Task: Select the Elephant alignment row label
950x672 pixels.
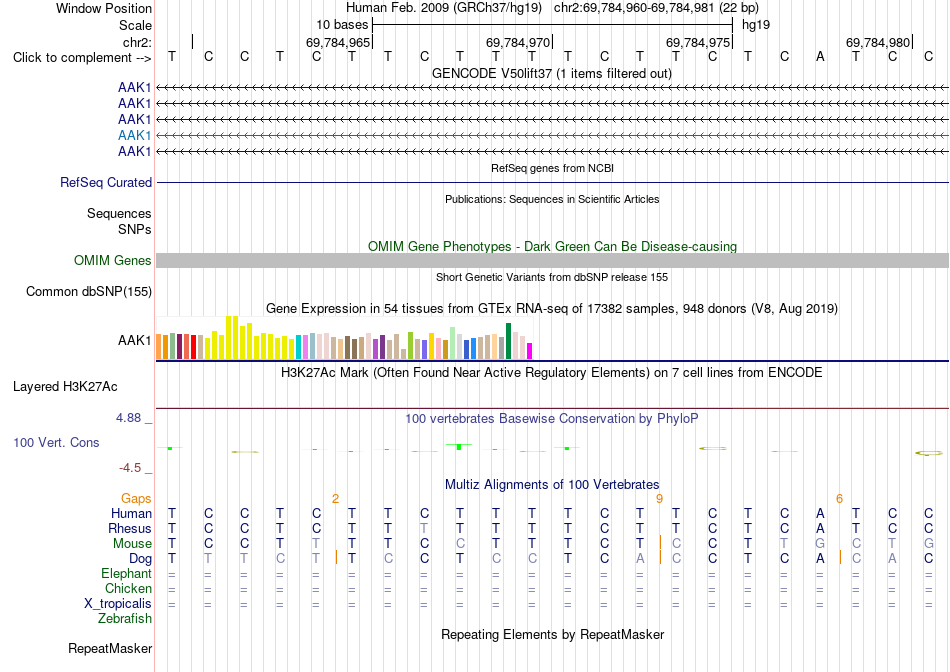Action: (126, 573)
